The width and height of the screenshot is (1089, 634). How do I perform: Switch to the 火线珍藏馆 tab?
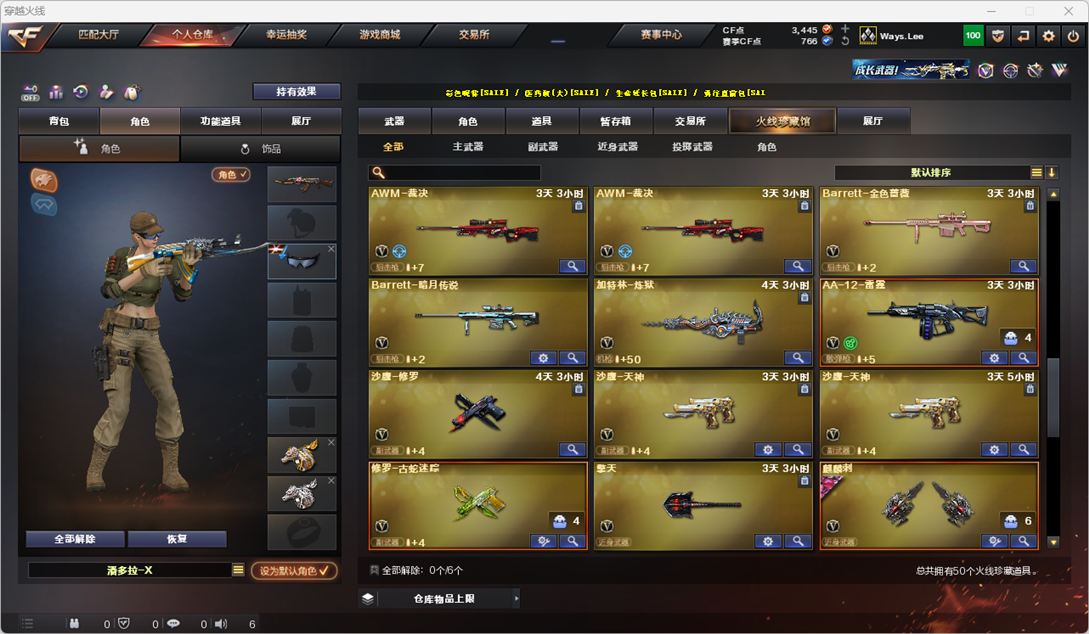pos(783,121)
